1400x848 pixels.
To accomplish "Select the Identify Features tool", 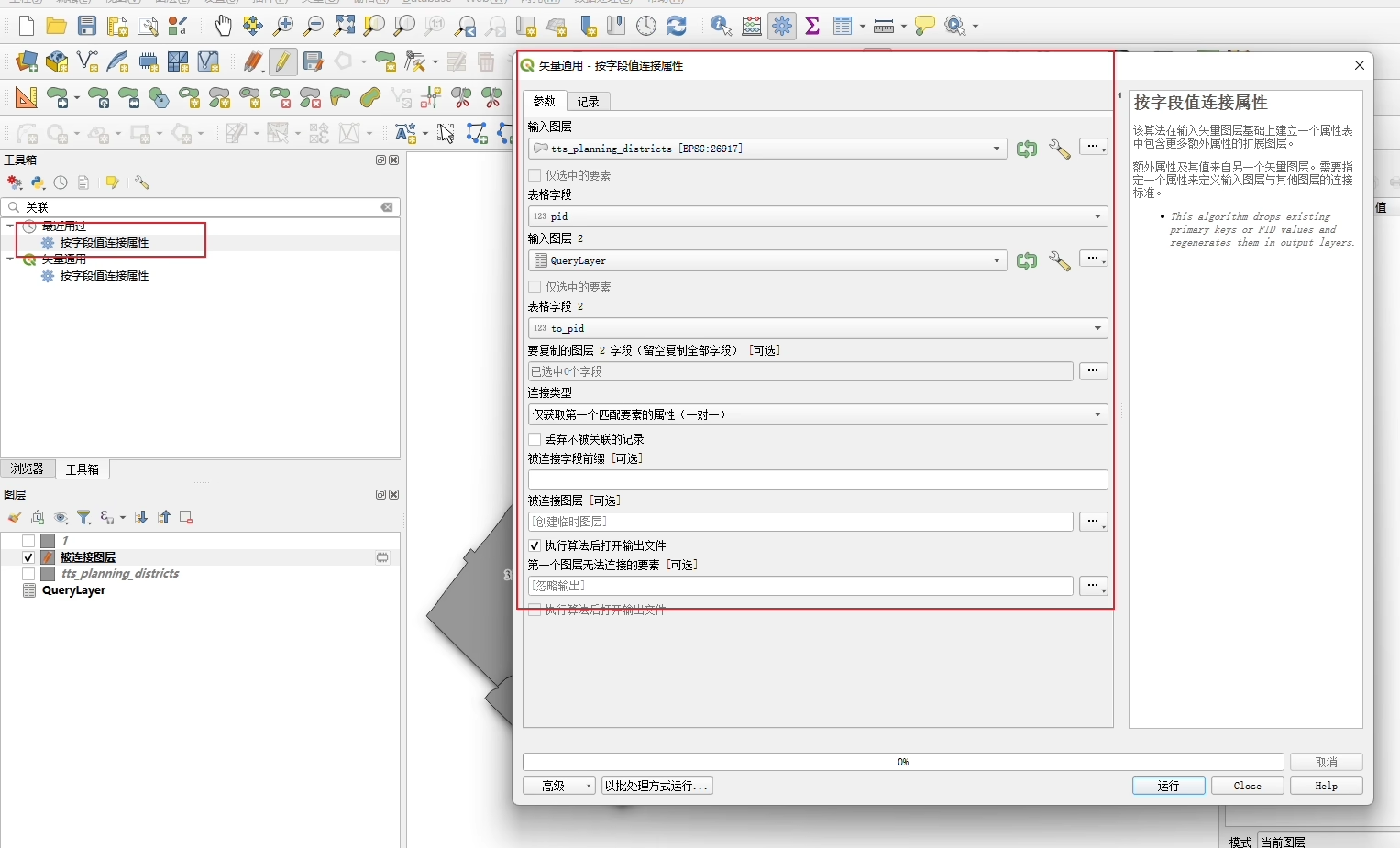I will (x=722, y=27).
